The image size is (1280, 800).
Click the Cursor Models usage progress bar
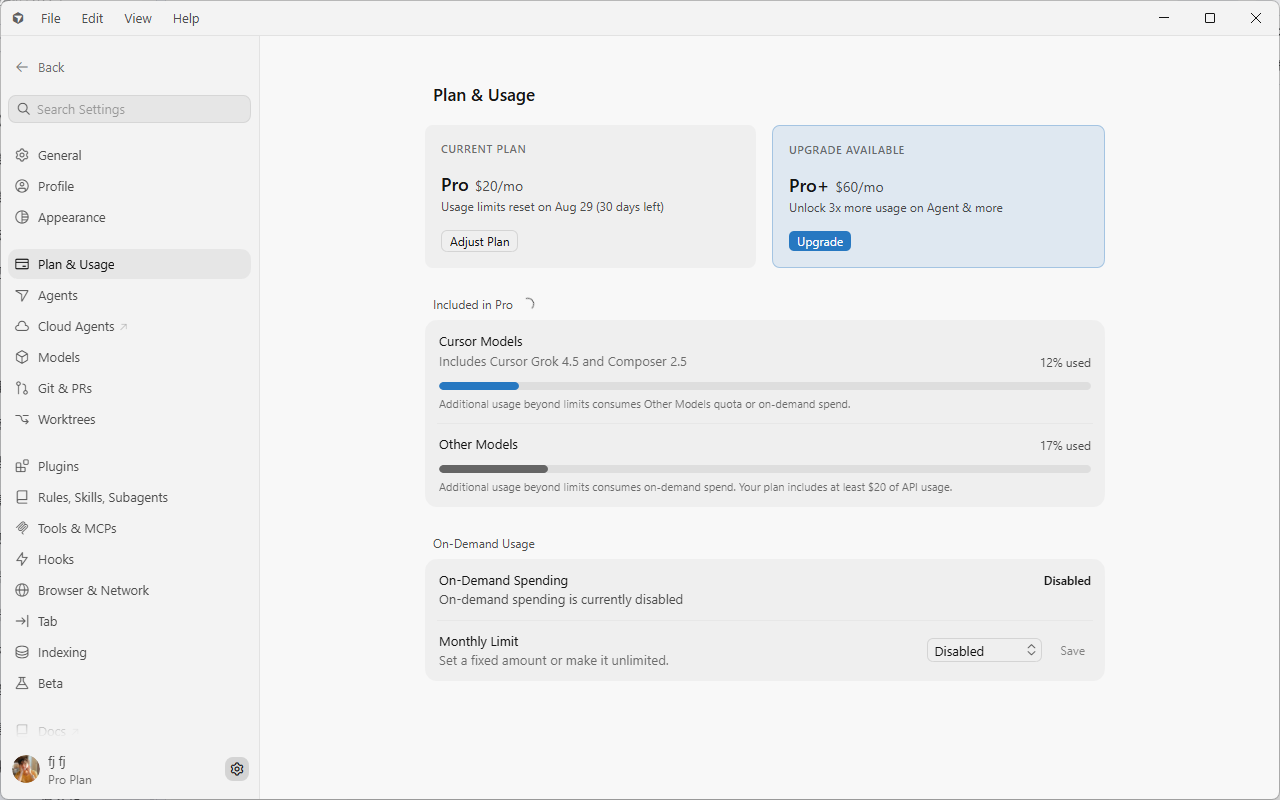(765, 386)
